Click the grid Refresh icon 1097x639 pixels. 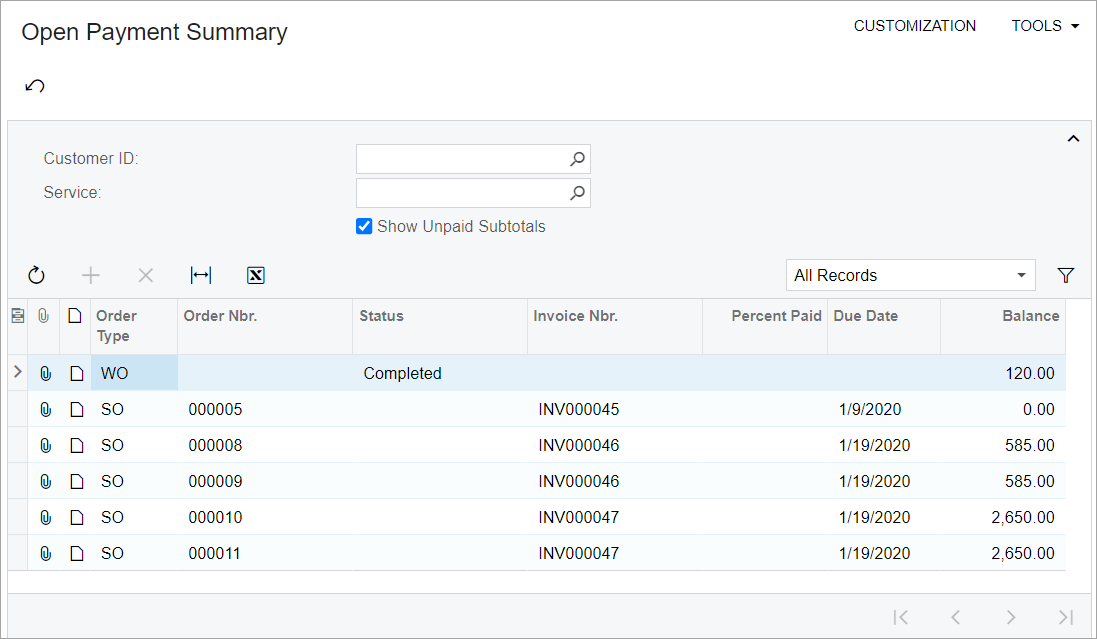pos(36,275)
